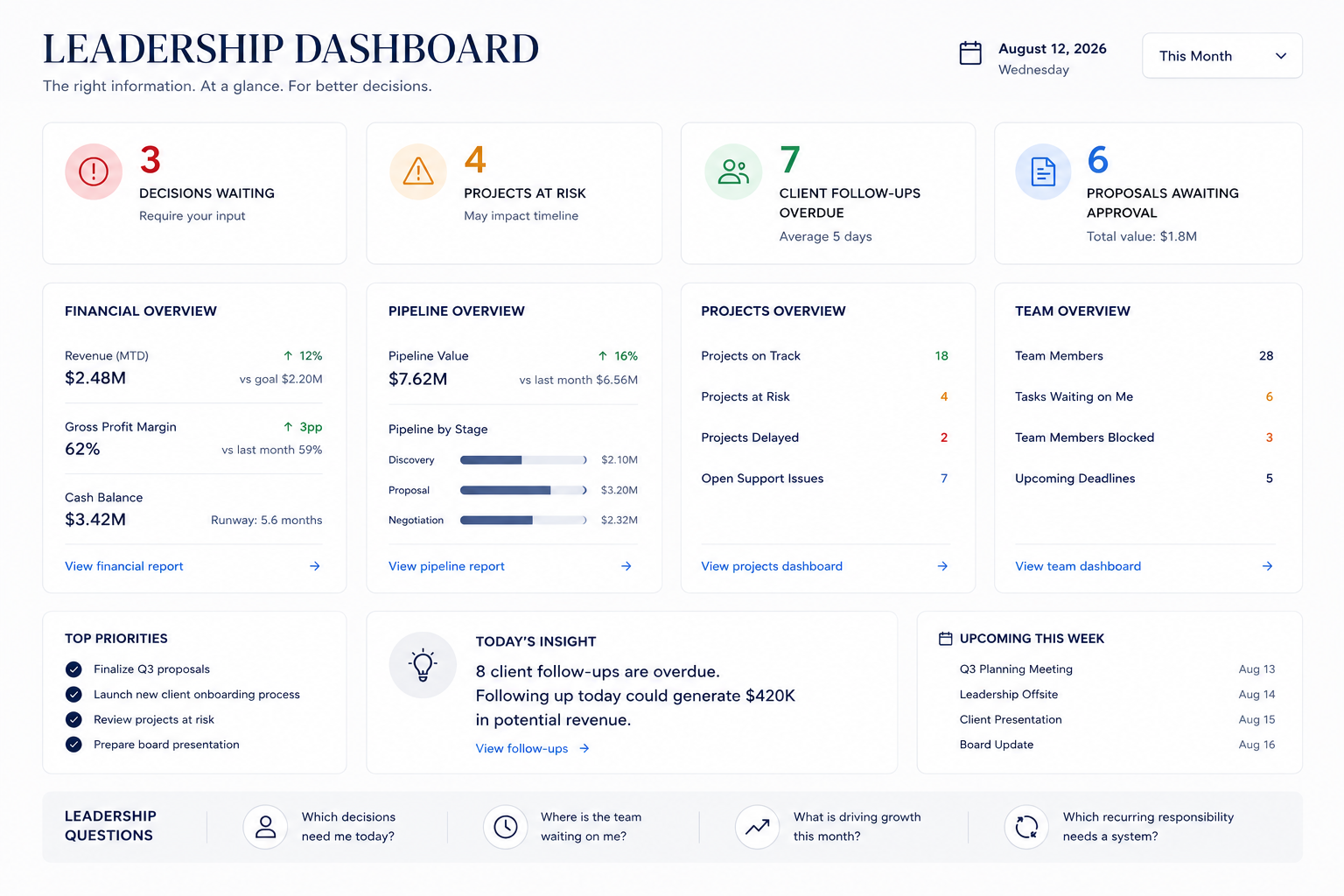Screen dimensions: 1344x896
Task: Click the calendar icon by Upcoming This Week
Action: 945,639
